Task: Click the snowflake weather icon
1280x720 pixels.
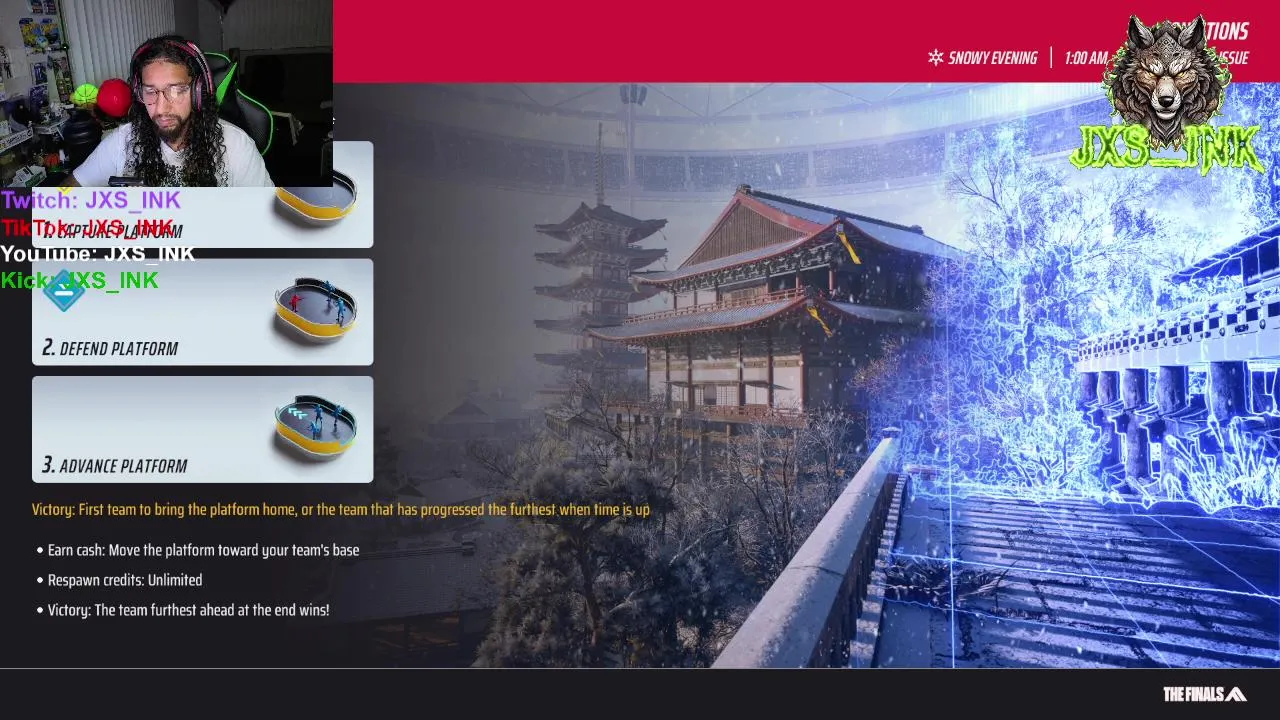Action: pos(935,58)
